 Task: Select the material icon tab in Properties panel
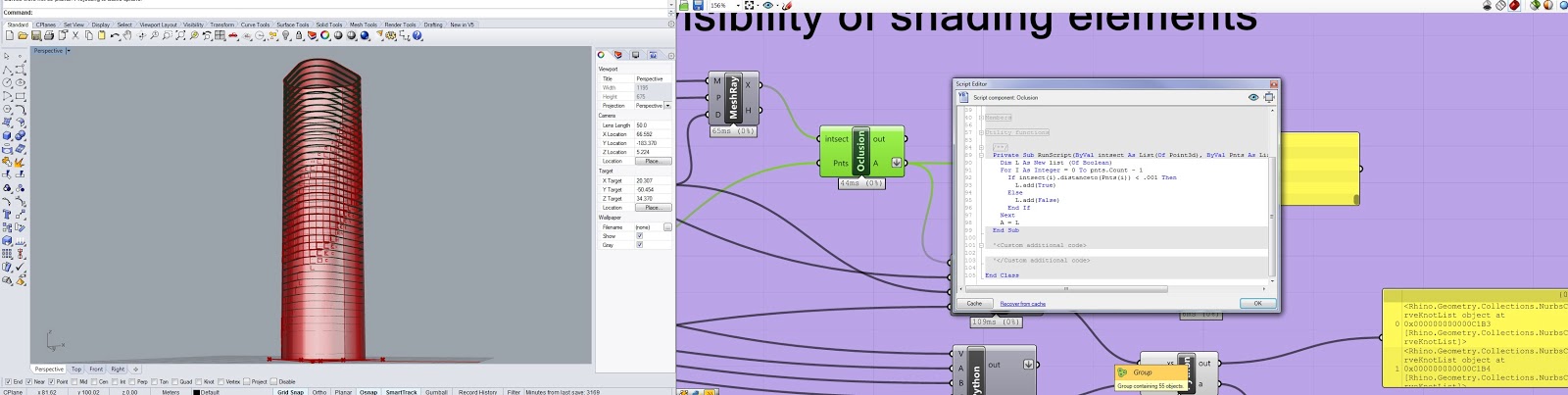(618, 55)
